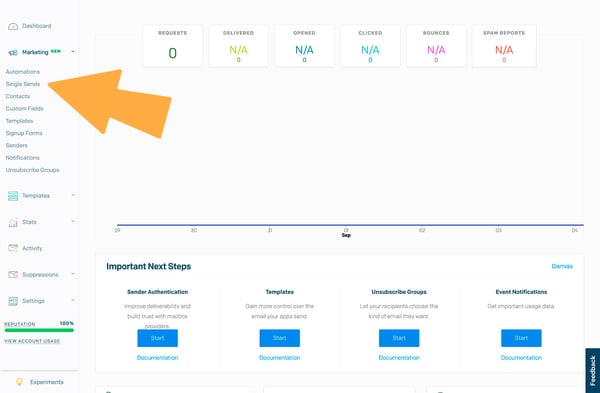Click the Event Notifications heading
Image resolution: width=600 pixels, height=393 pixels.
point(521,292)
